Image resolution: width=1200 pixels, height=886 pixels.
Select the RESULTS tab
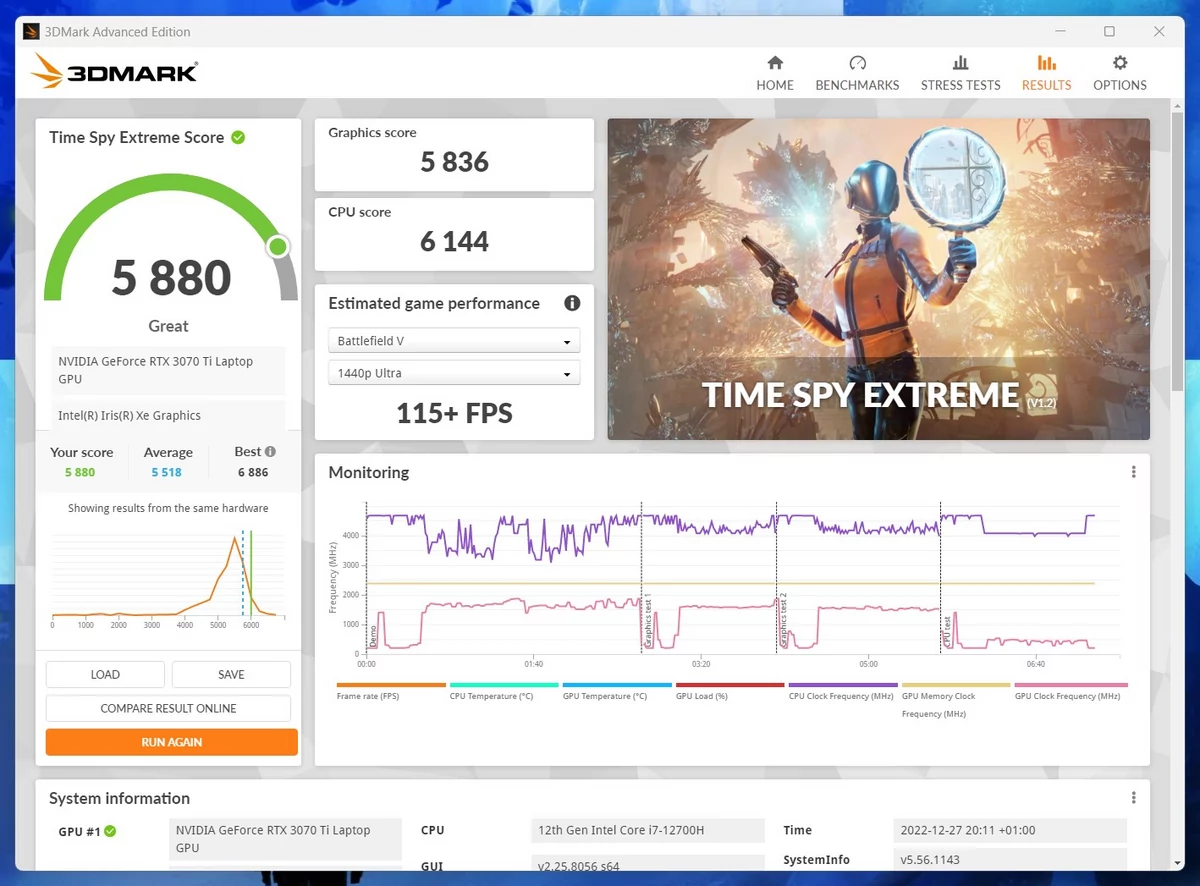pos(1046,73)
